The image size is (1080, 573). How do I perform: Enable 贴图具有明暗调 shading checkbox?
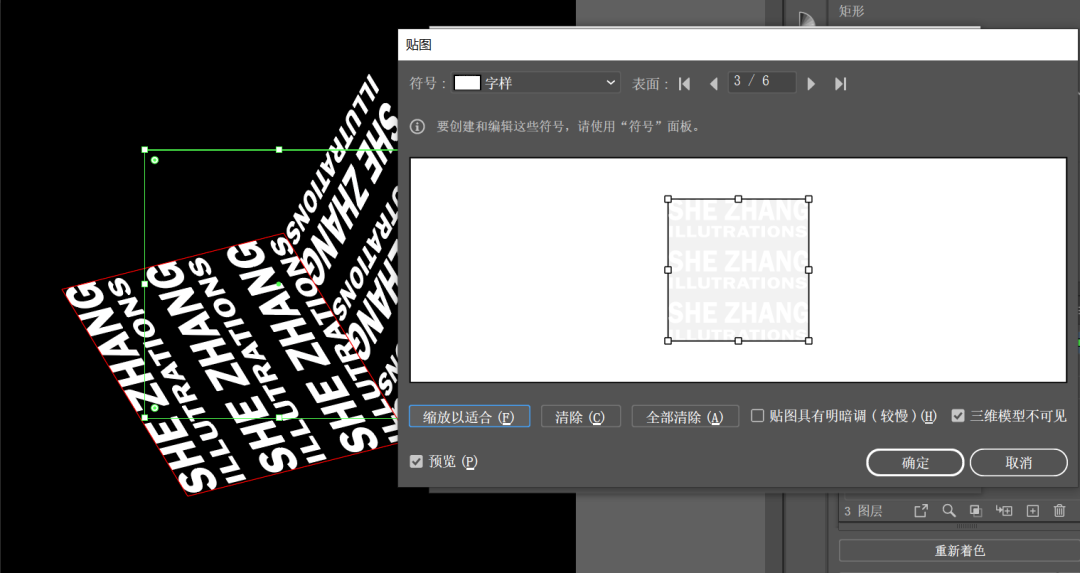click(758, 416)
